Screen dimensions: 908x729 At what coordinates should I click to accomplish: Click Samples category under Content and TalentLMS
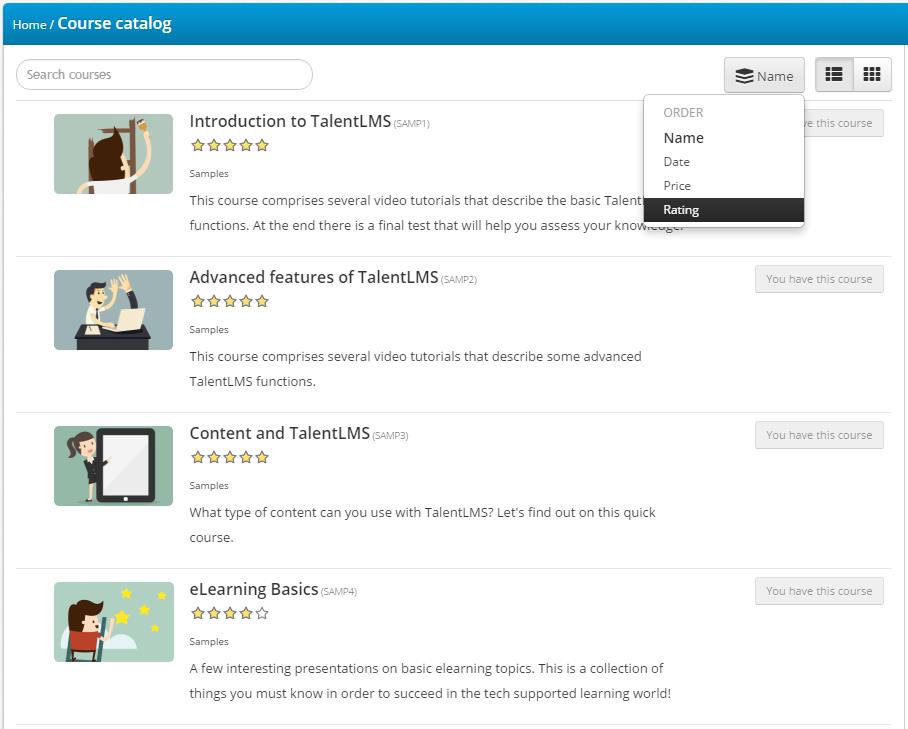coord(209,485)
